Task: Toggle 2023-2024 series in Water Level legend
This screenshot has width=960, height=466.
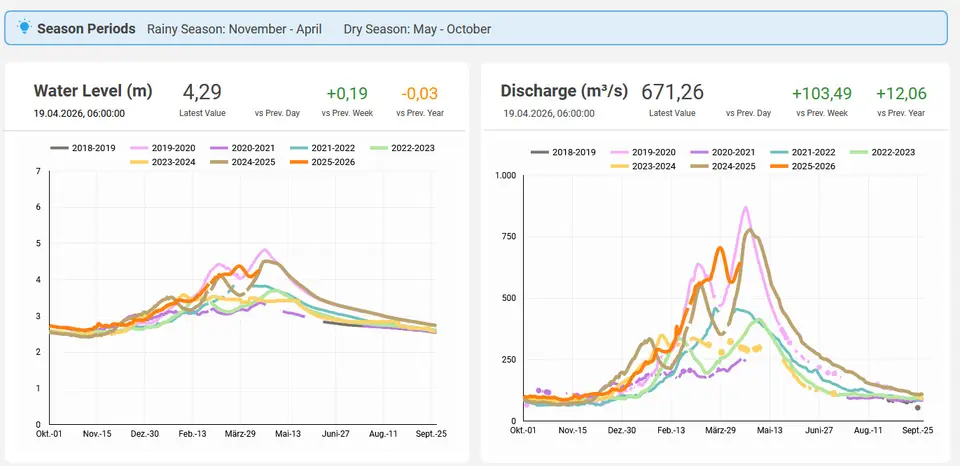Action: pyautogui.click(x=163, y=162)
